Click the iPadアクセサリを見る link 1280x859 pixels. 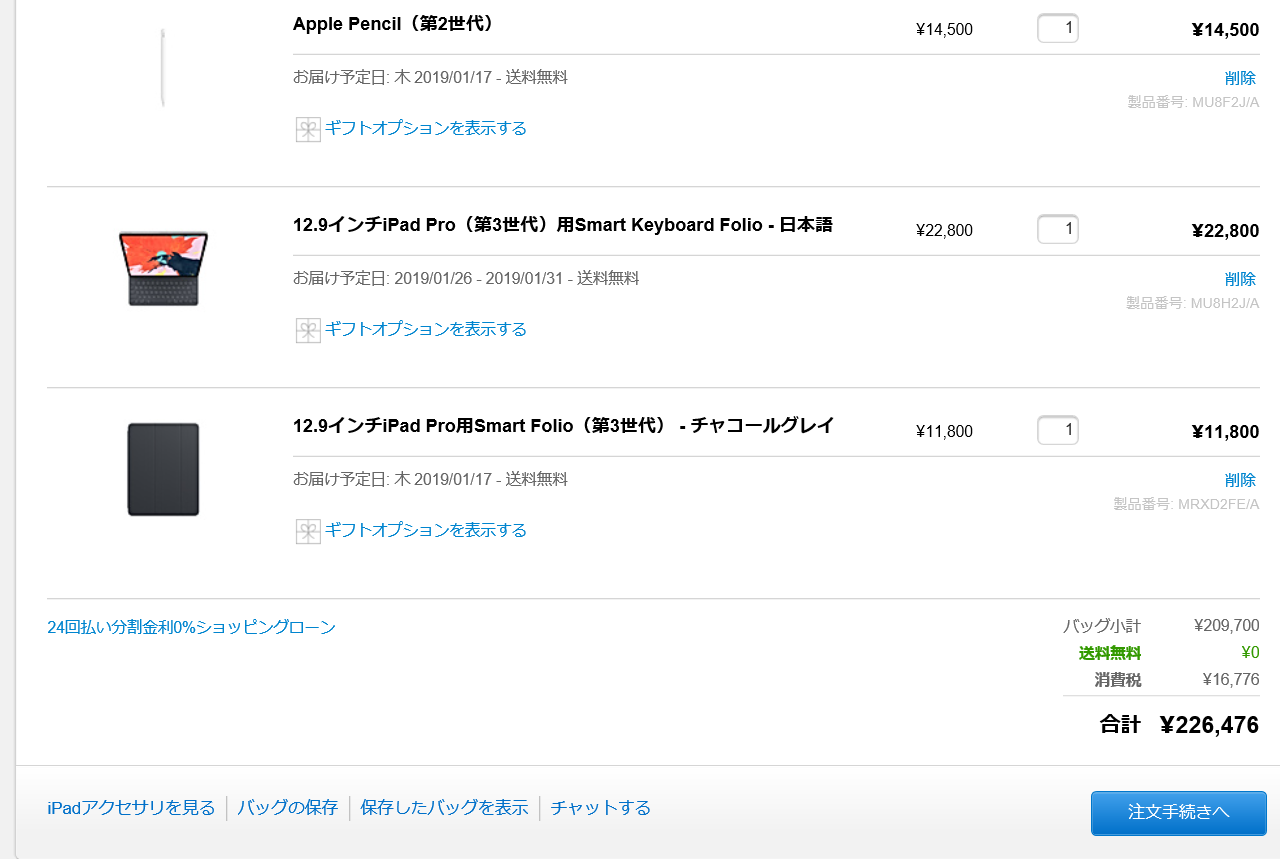131,808
